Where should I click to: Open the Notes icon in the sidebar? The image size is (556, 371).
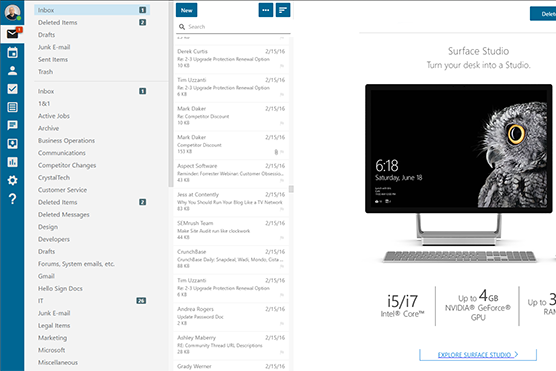click(x=12, y=107)
